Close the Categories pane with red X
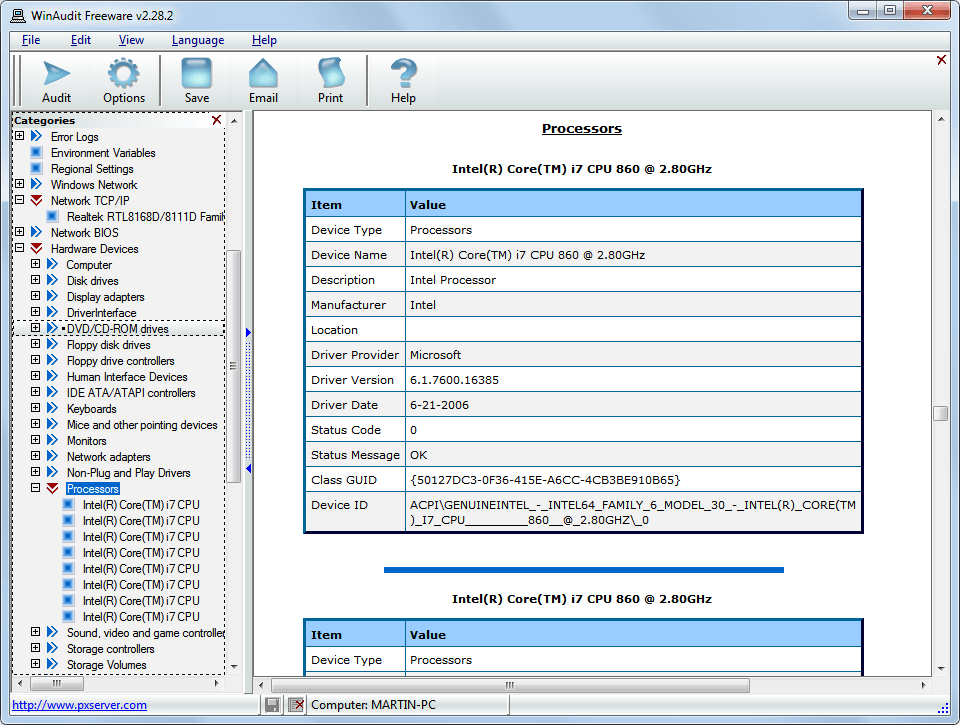Viewport: 960px width, 725px height. tap(217, 120)
